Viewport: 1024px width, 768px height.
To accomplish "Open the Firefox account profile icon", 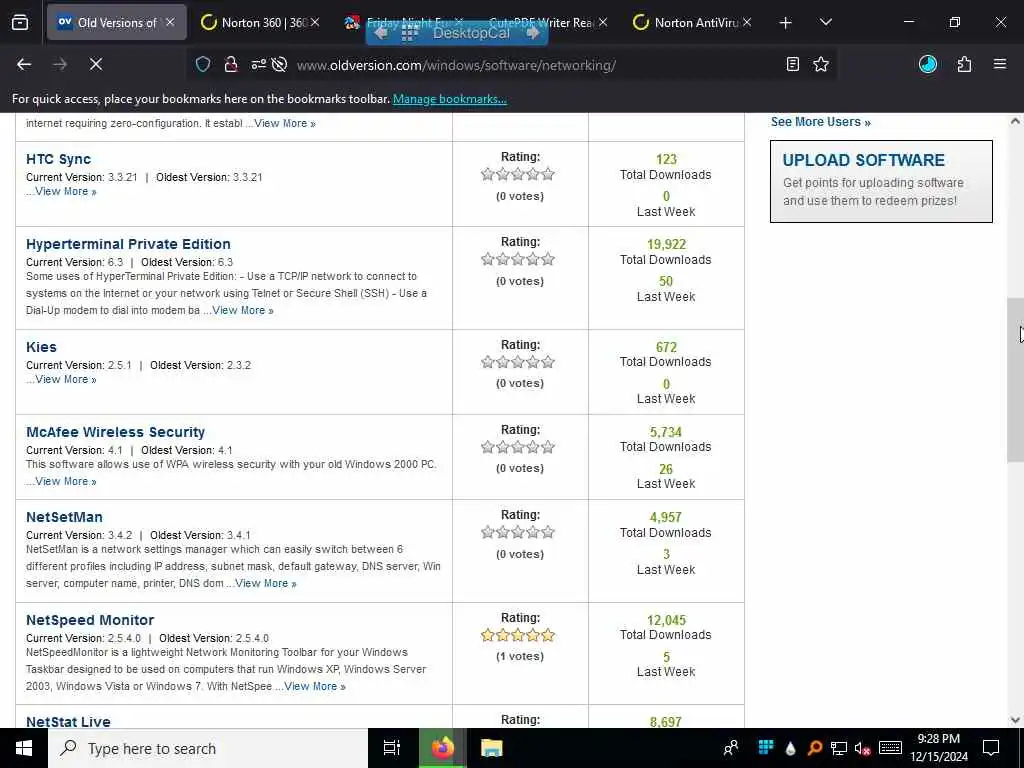I will pyautogui.click(x=928, y=64).
